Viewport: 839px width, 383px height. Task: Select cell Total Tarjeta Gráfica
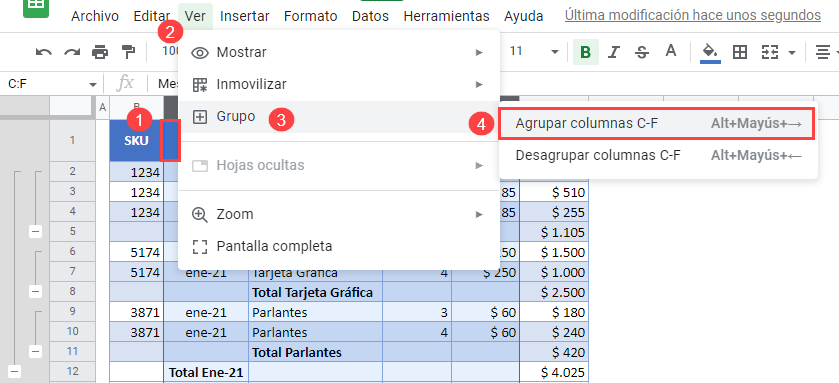coord(316,292)
